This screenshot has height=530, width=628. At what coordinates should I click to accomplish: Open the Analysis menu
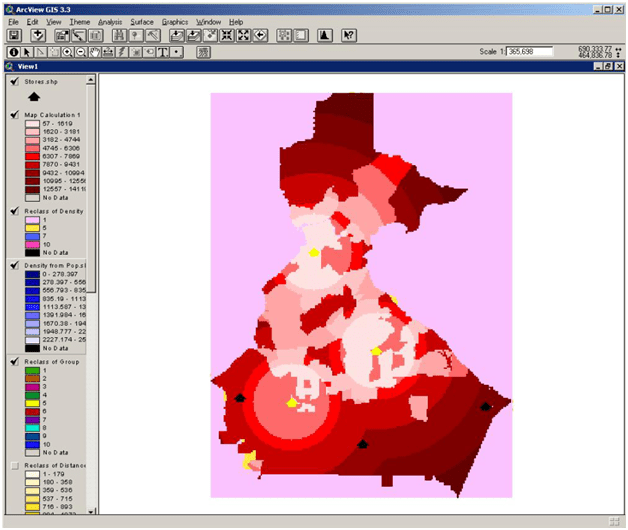(110, 21)
